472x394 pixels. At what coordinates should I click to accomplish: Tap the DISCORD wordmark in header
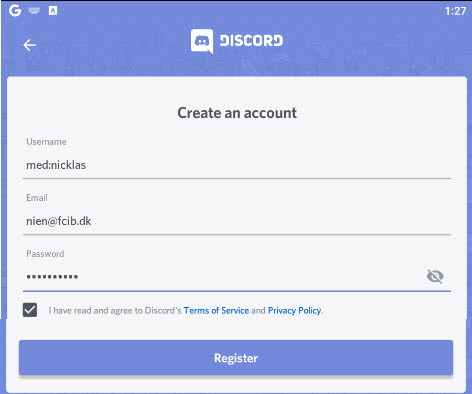[251, 41]
